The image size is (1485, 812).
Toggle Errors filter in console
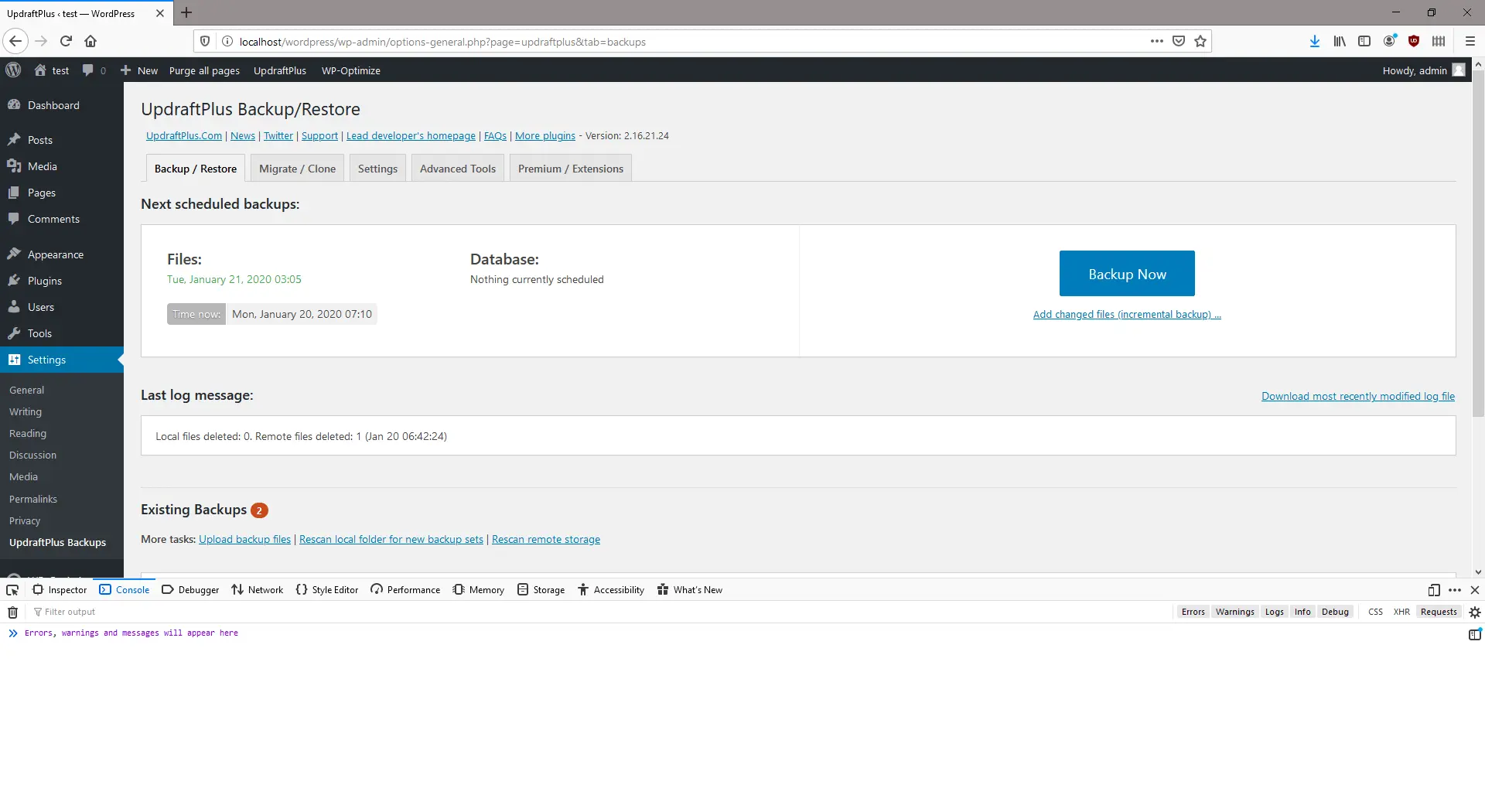(1193, 612)
